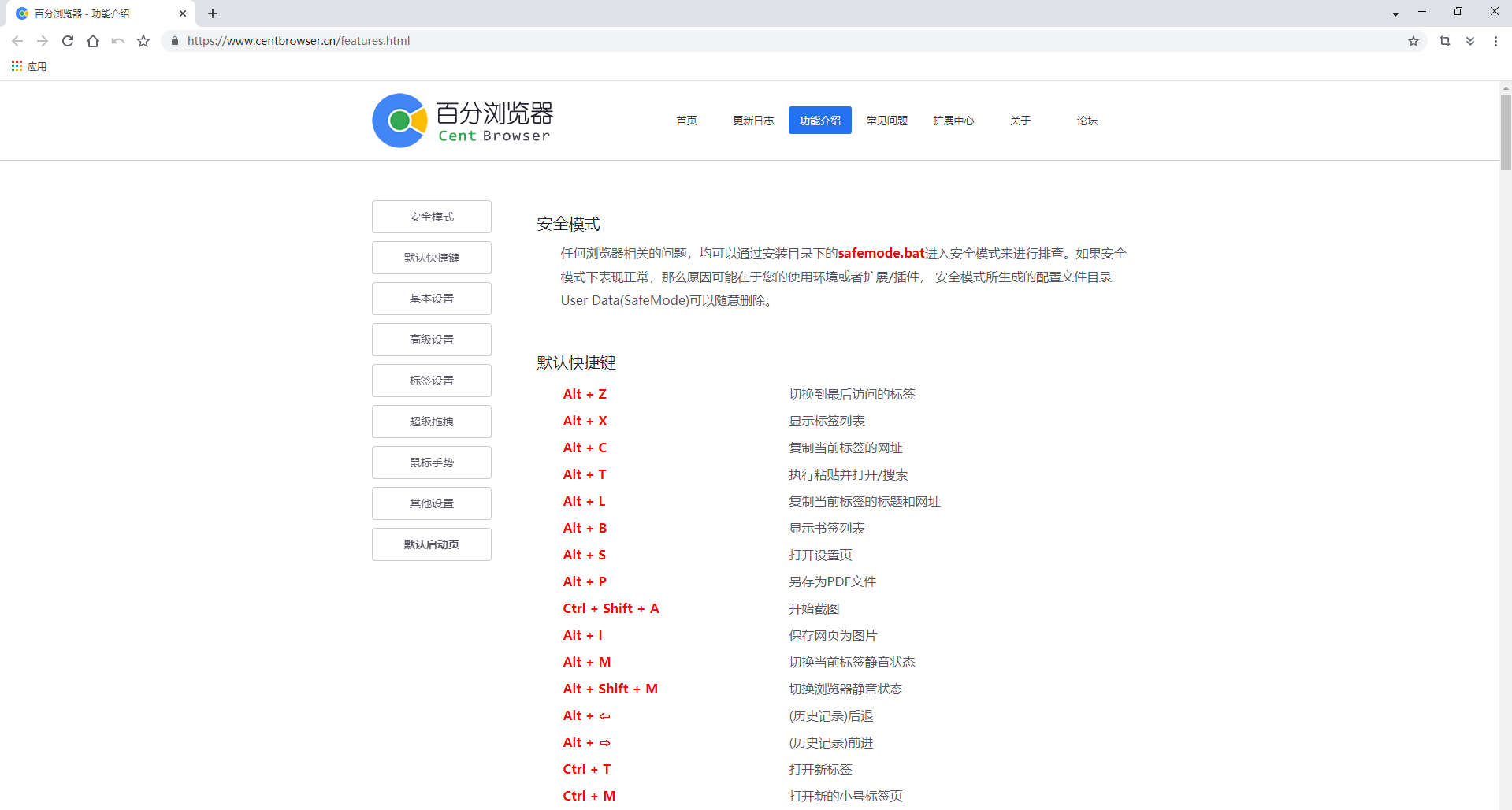Click the screenshot crop icon in the toolbar
1512x810 pixels.
pyautogui.click(x=1445, y=41)
